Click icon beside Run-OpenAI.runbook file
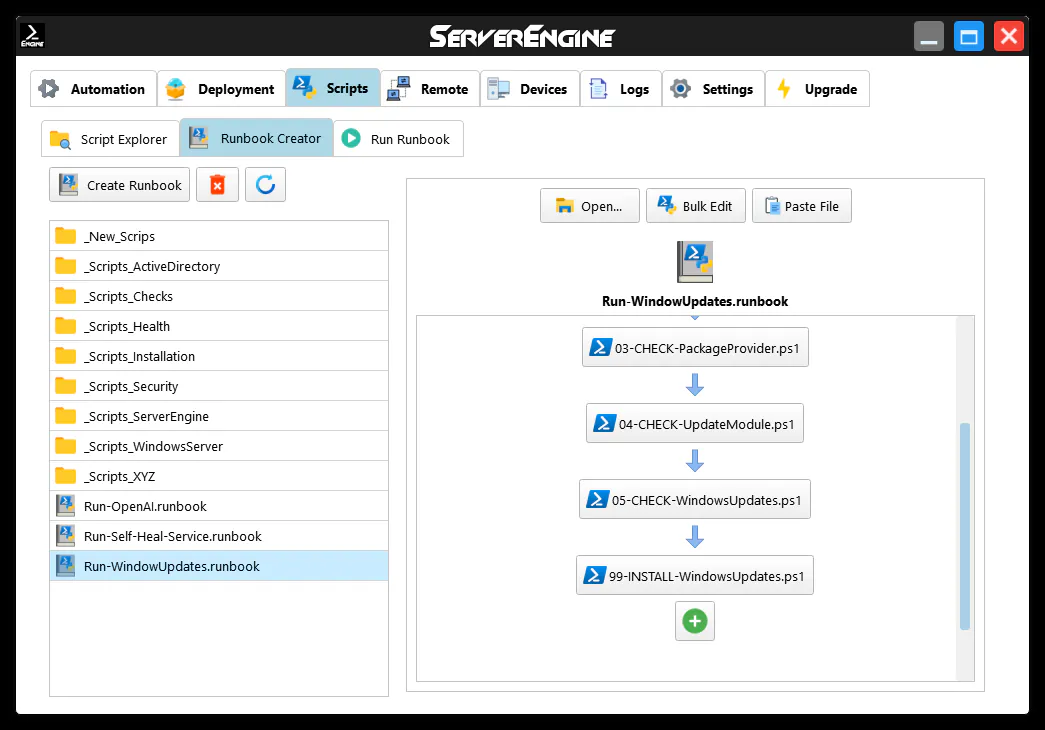 pyautogui.click(x=66, y=506)
